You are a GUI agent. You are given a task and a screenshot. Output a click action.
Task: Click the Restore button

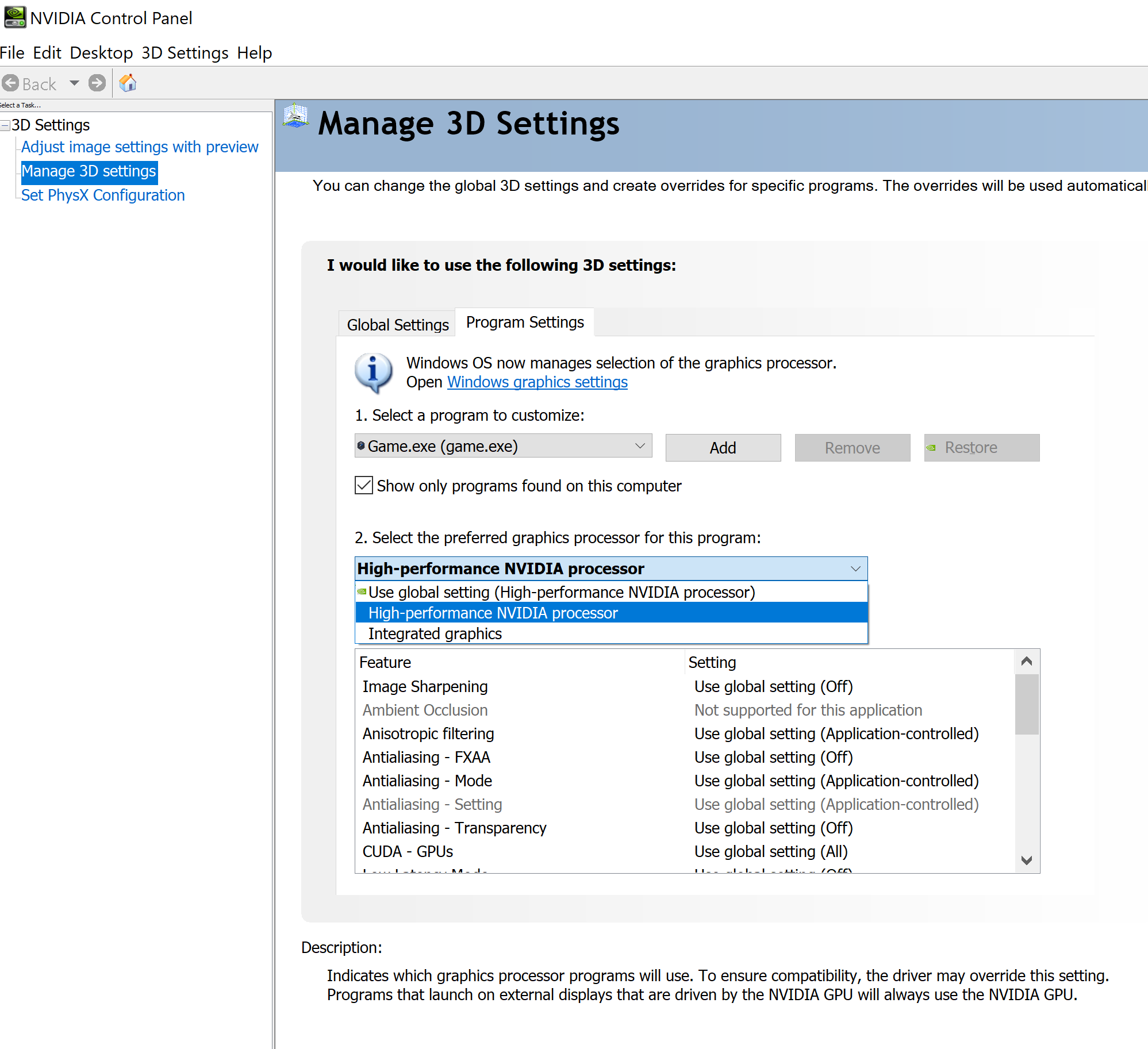coord(982,448)
